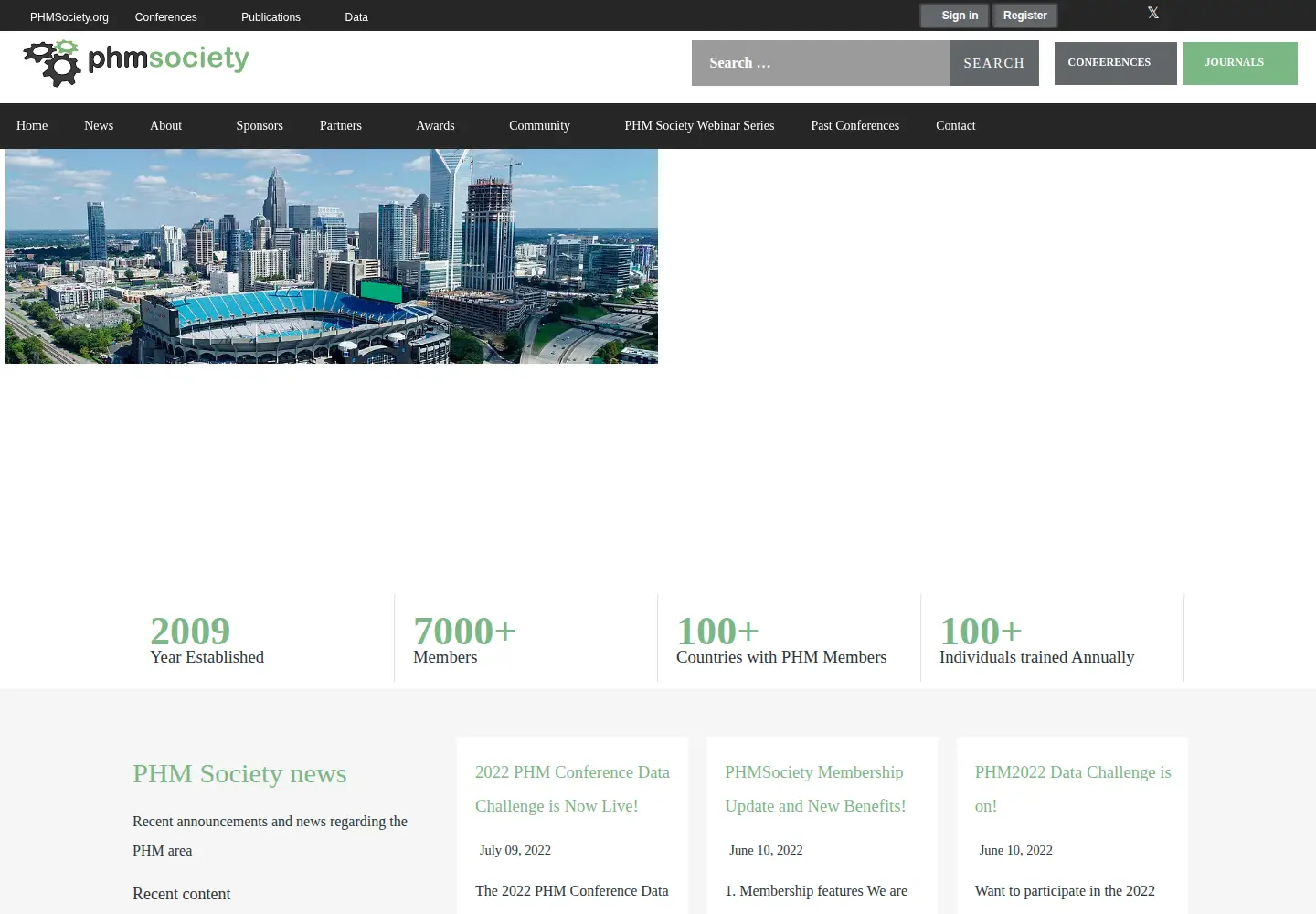Open the dark CONFERENCES button
The image size is (1316, 914).
point(1115,63)
